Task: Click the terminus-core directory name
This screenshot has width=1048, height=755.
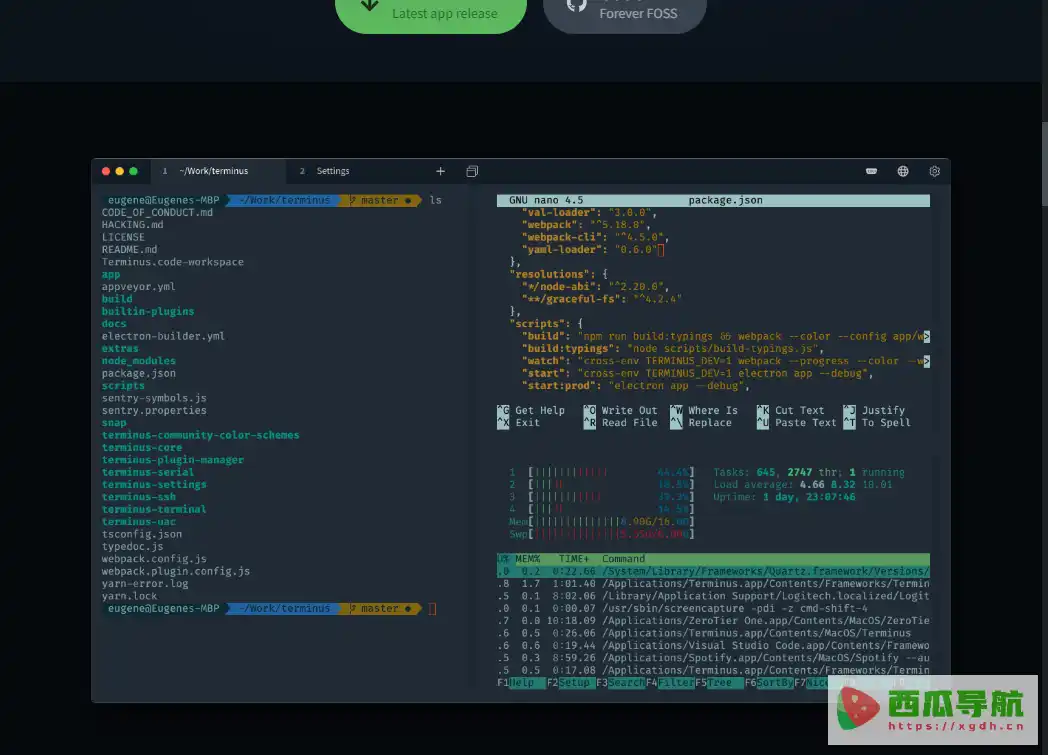Action: (x=142, y=448)
